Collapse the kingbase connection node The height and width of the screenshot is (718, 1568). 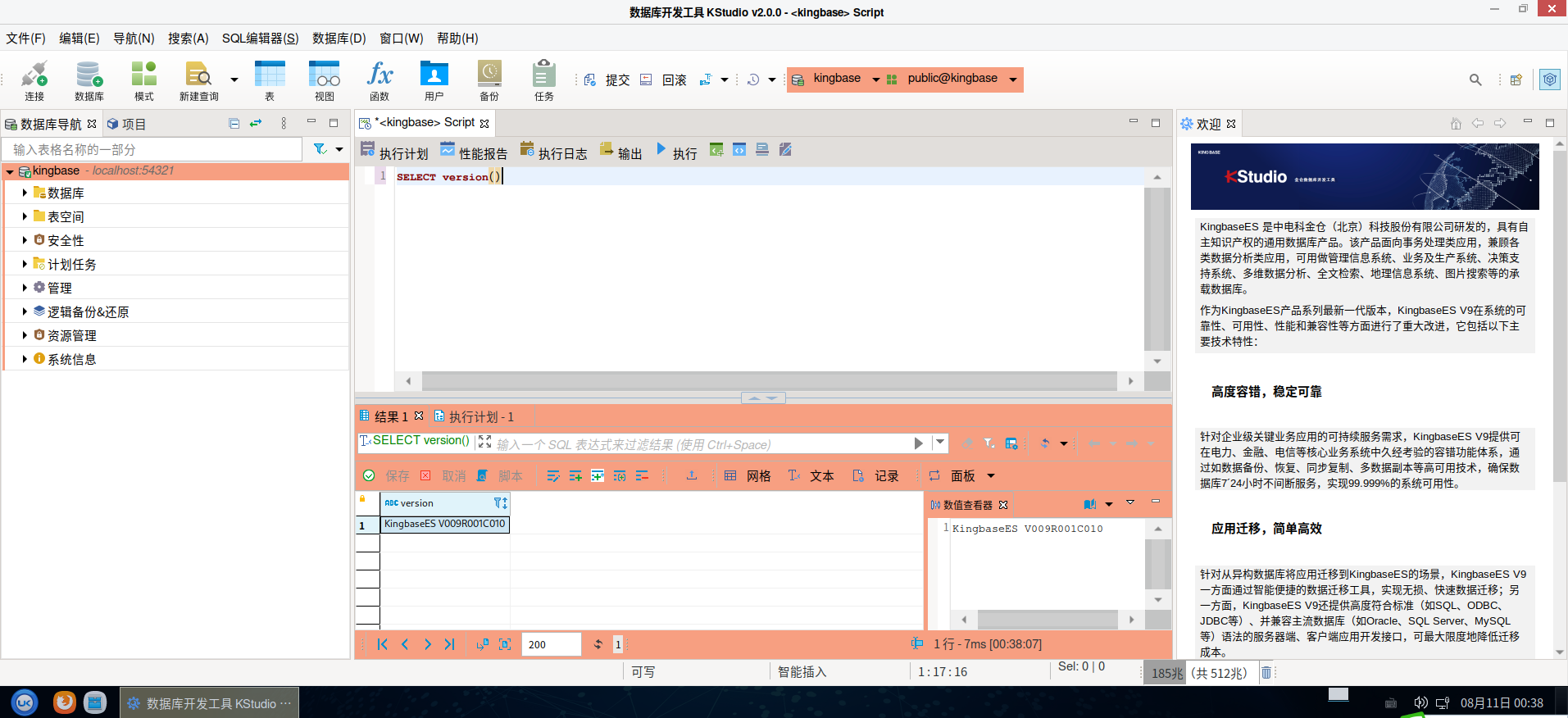10,172
